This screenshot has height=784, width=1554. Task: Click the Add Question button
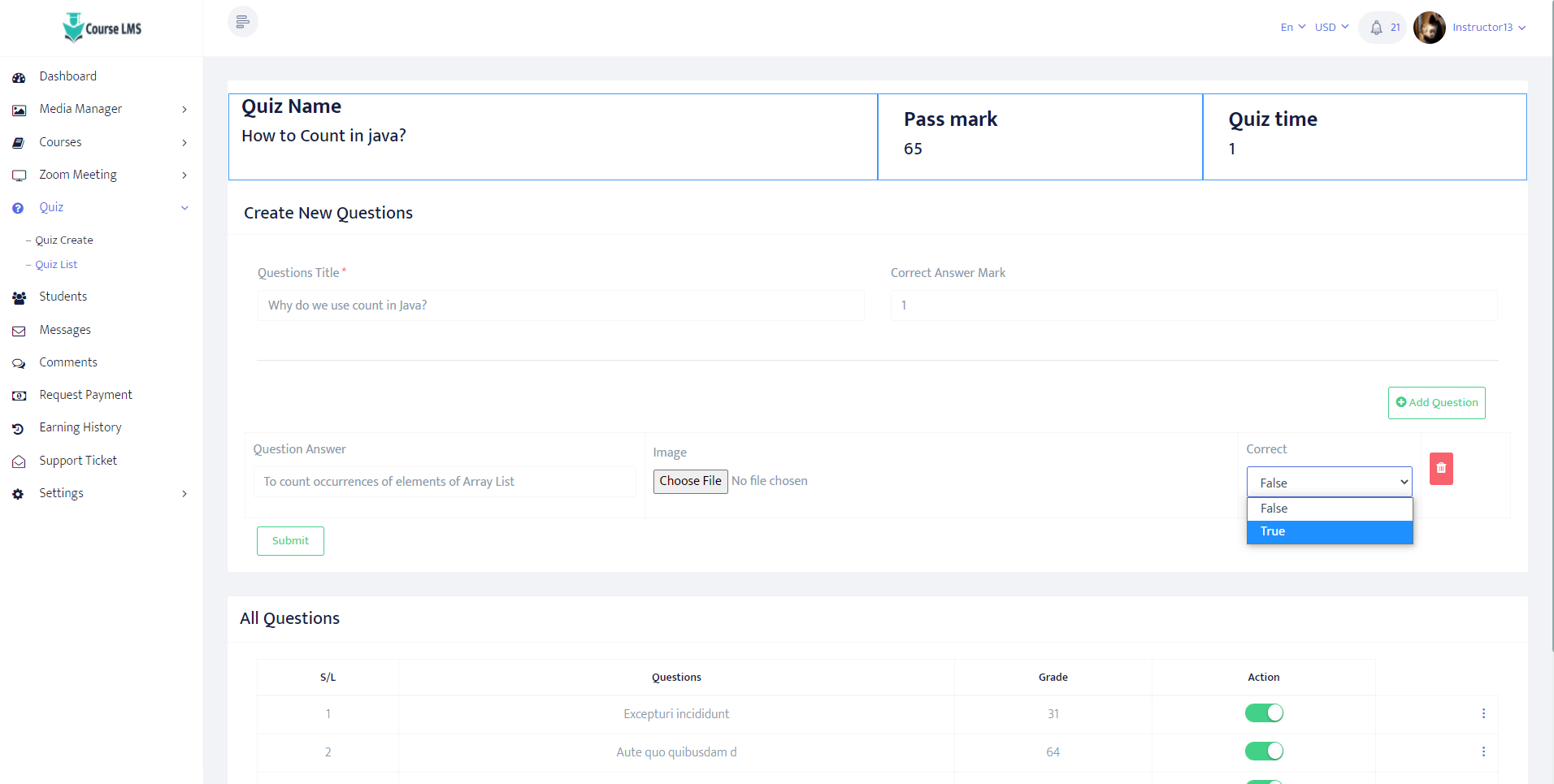point(1436,403)
